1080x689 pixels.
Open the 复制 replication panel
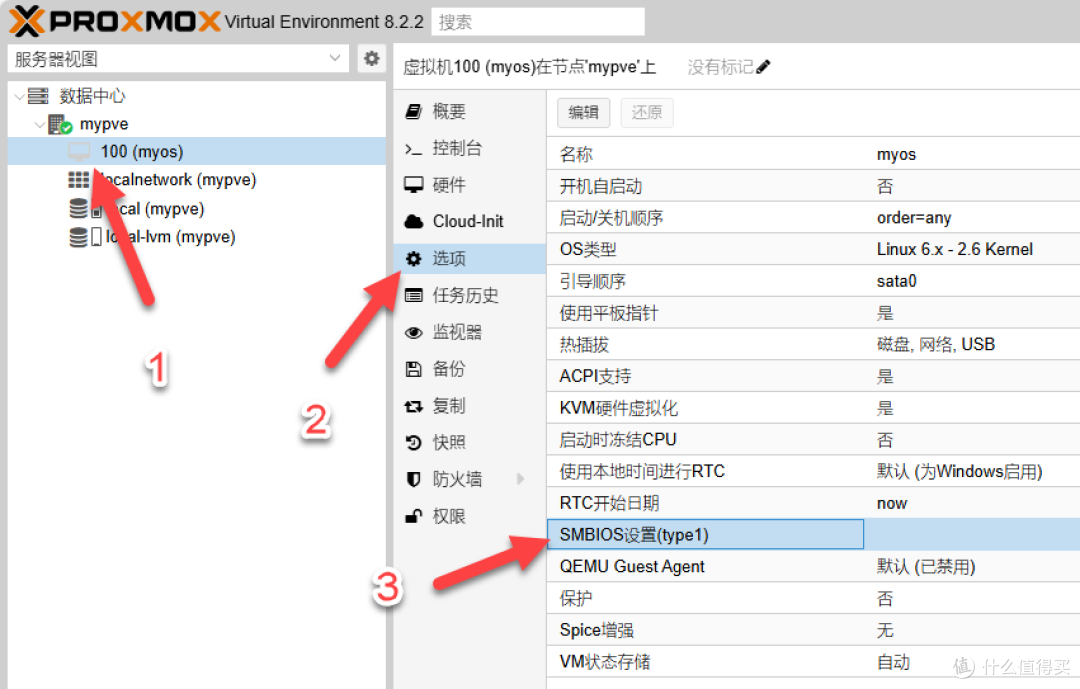click(455, 405)
